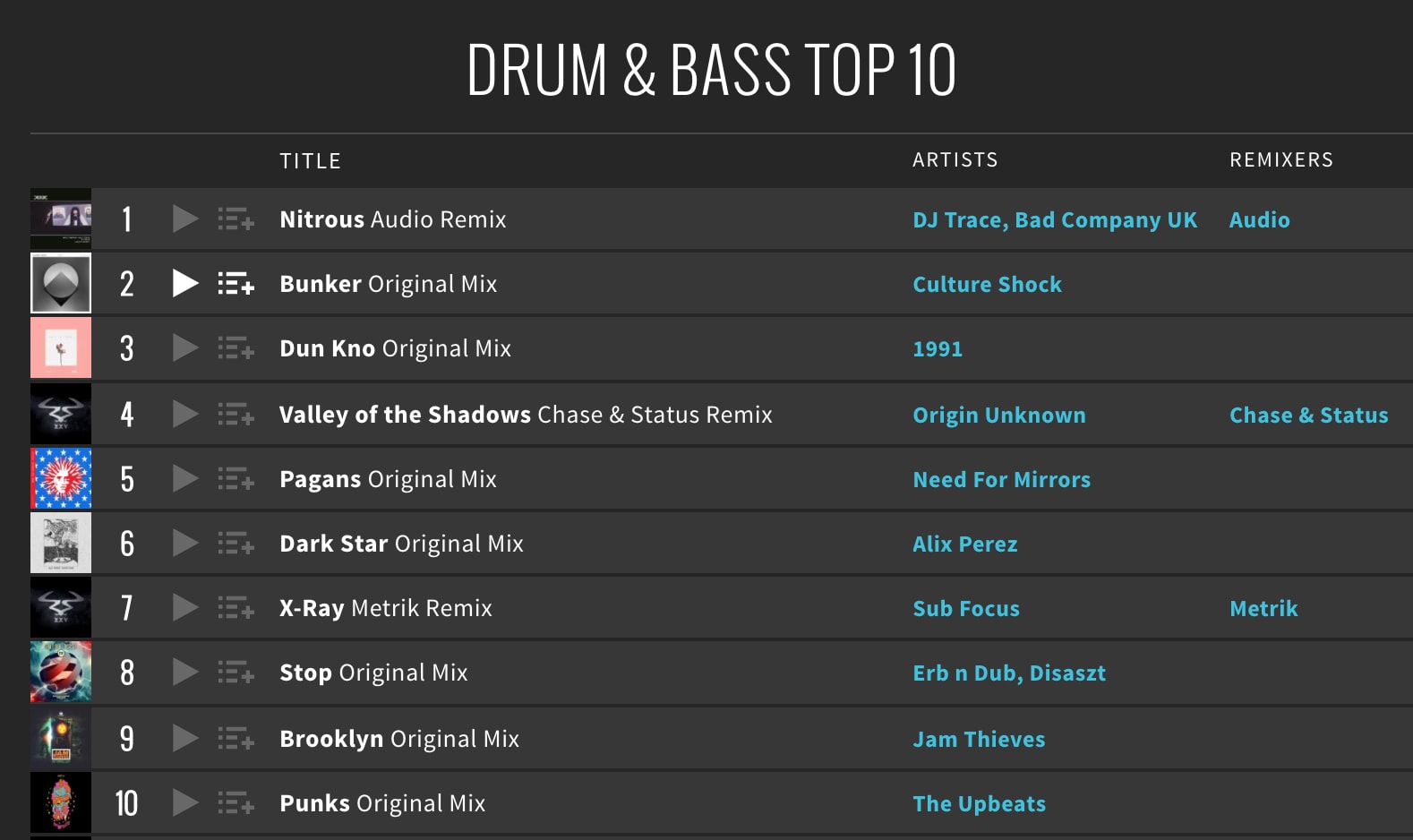The image size is (1413, 840).
Task: Sort tracks by the ARTISTS column
Action: 955,159
